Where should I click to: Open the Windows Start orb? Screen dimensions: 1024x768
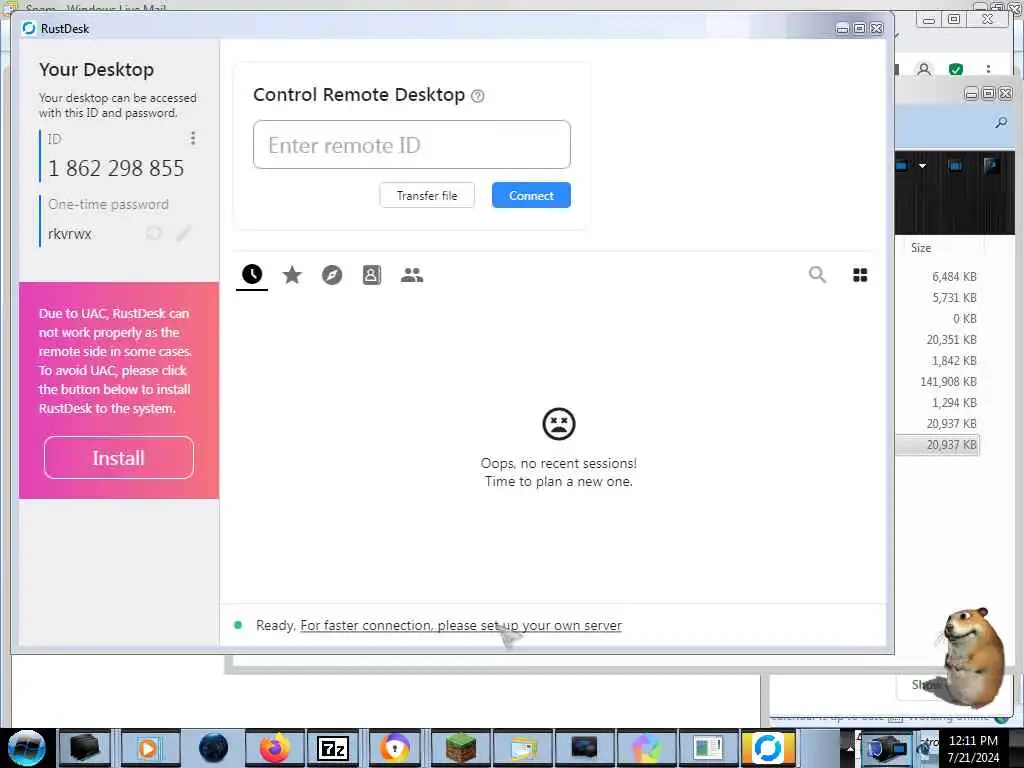pos(26,748)
